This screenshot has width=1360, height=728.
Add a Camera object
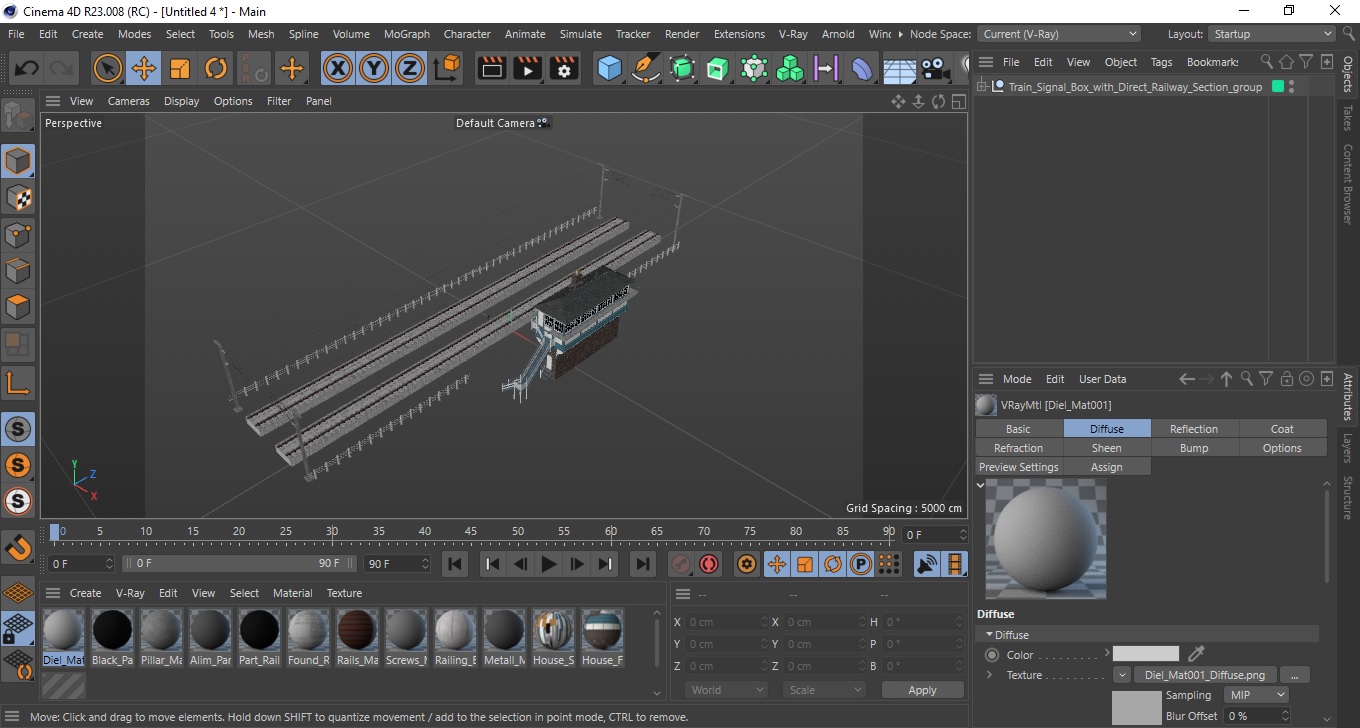coord(935,69)
